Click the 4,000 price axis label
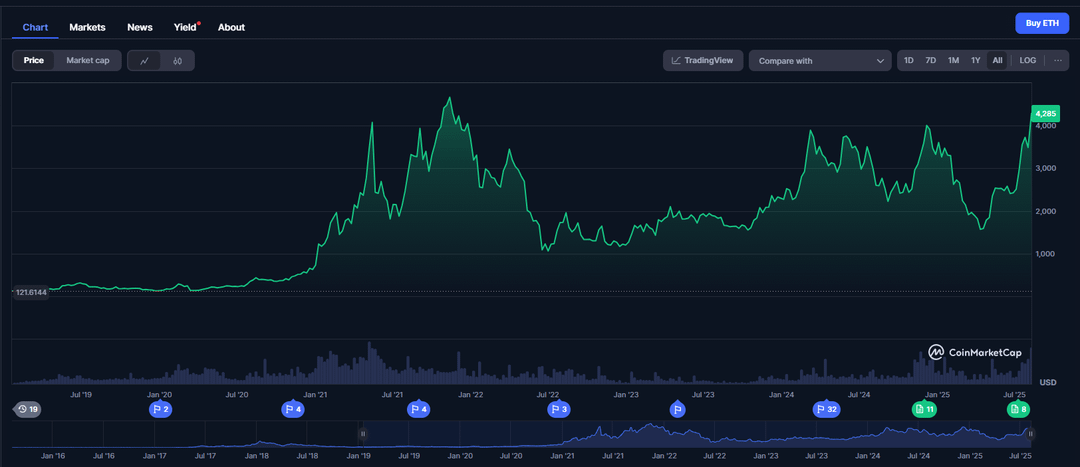The image size is (1080, 467). coord(1046,126)
